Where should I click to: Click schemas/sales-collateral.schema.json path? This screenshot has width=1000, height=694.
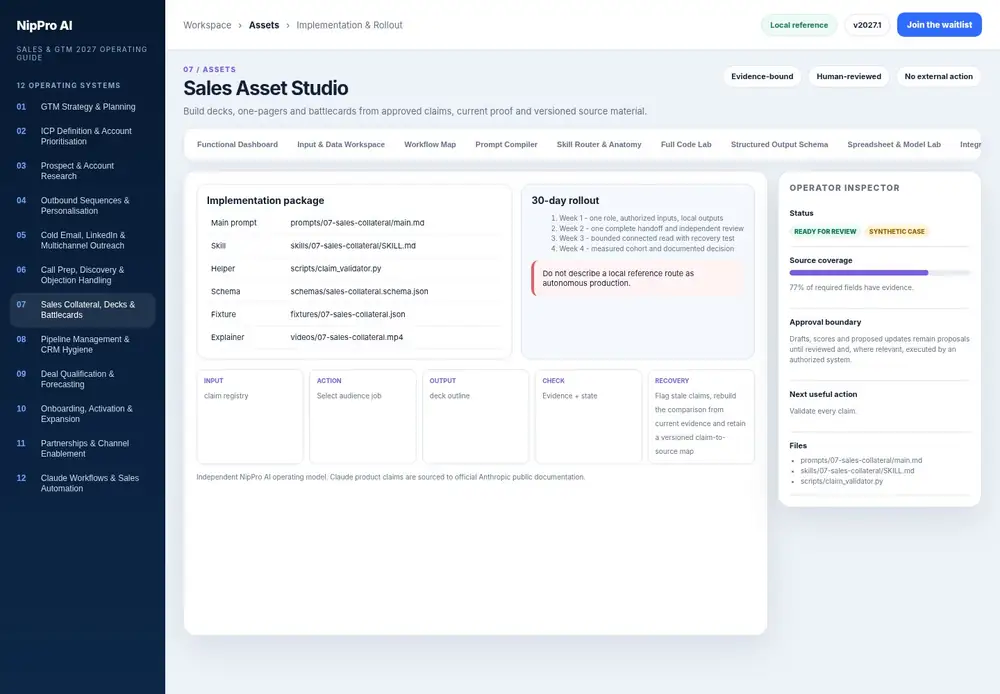(x=359, y=292)
